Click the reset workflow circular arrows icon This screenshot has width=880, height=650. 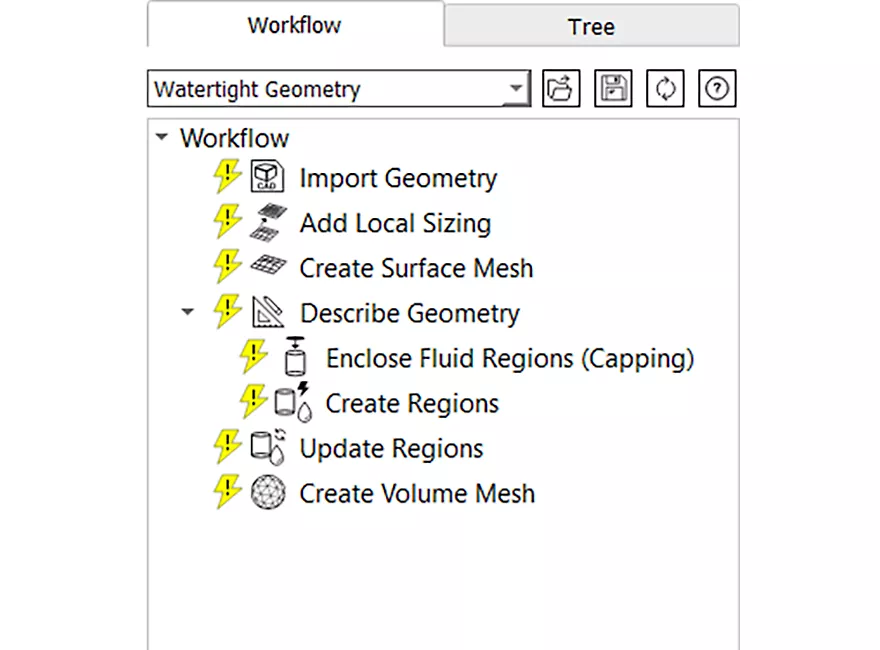point(665,88)
